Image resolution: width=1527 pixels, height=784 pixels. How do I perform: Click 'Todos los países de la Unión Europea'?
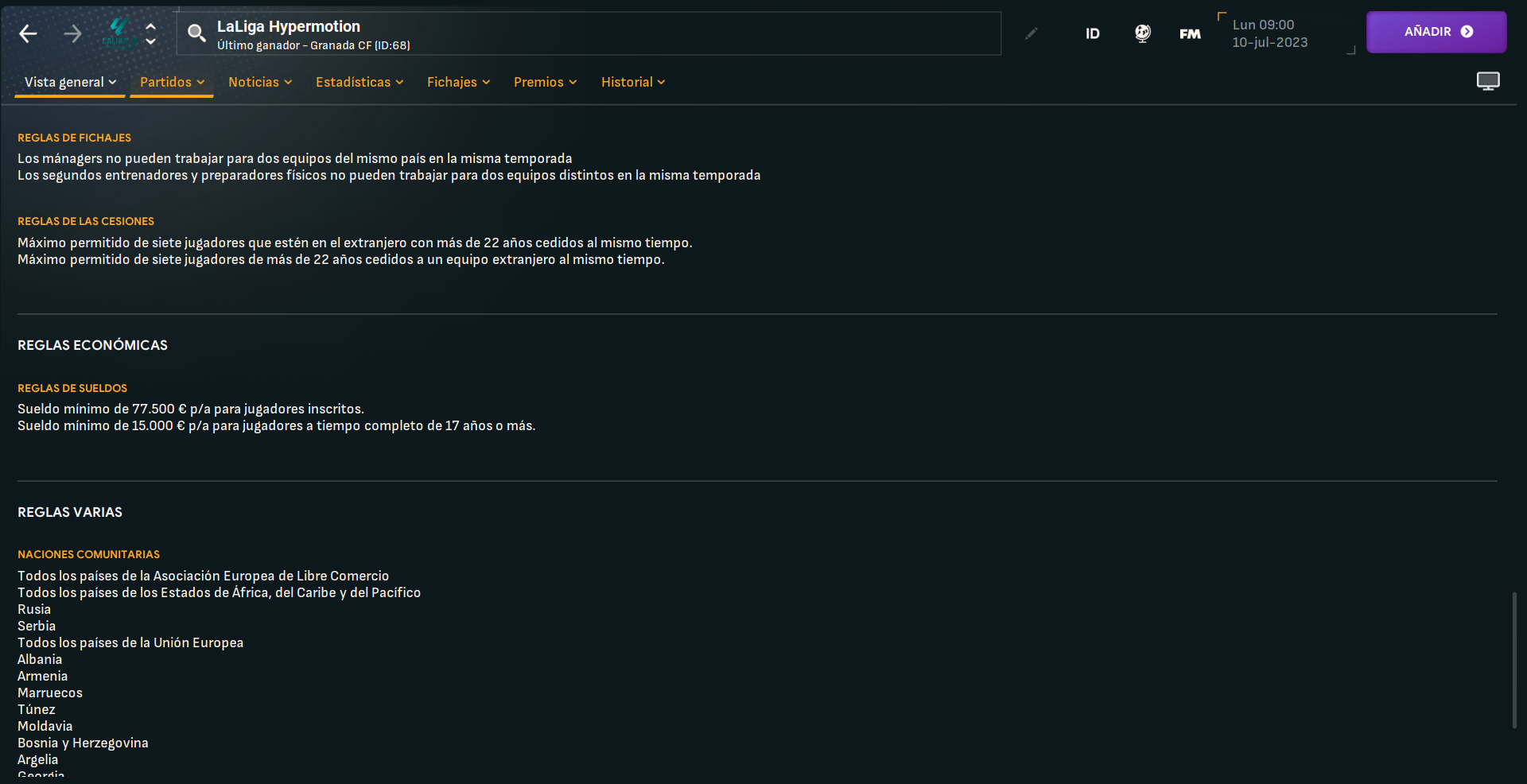click(x=130, y=642)
